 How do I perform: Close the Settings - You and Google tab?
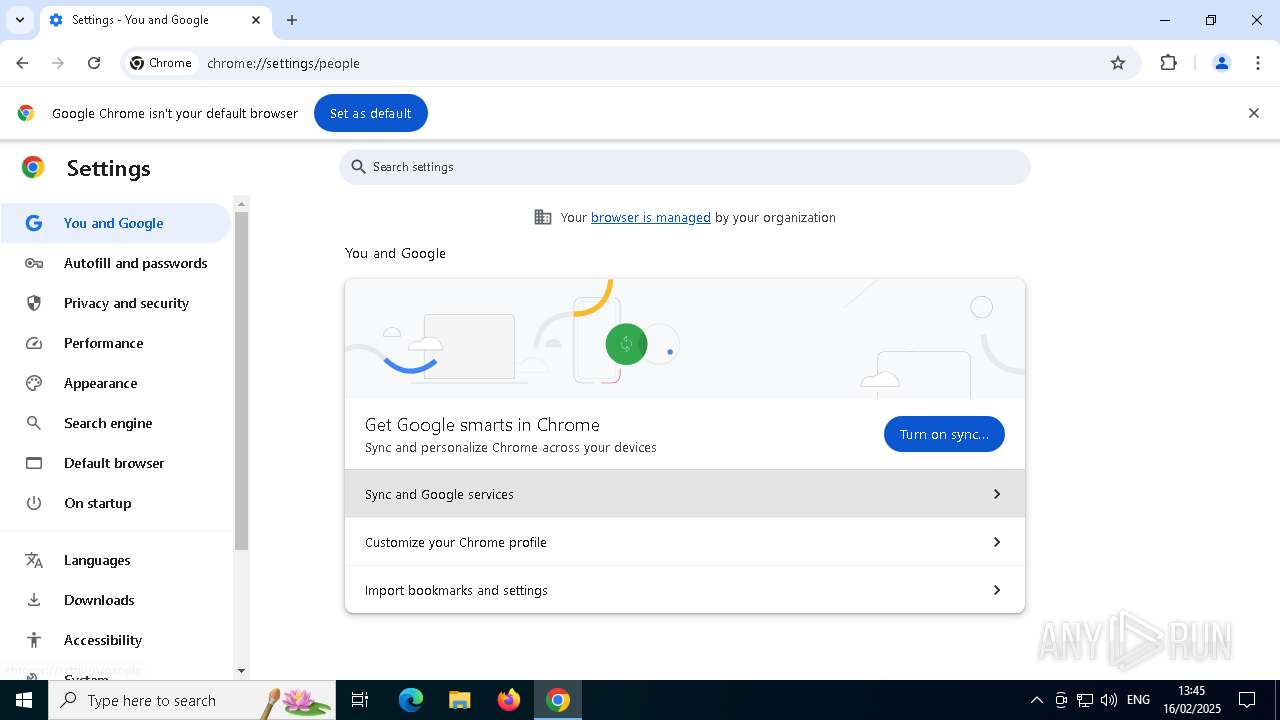256,20
